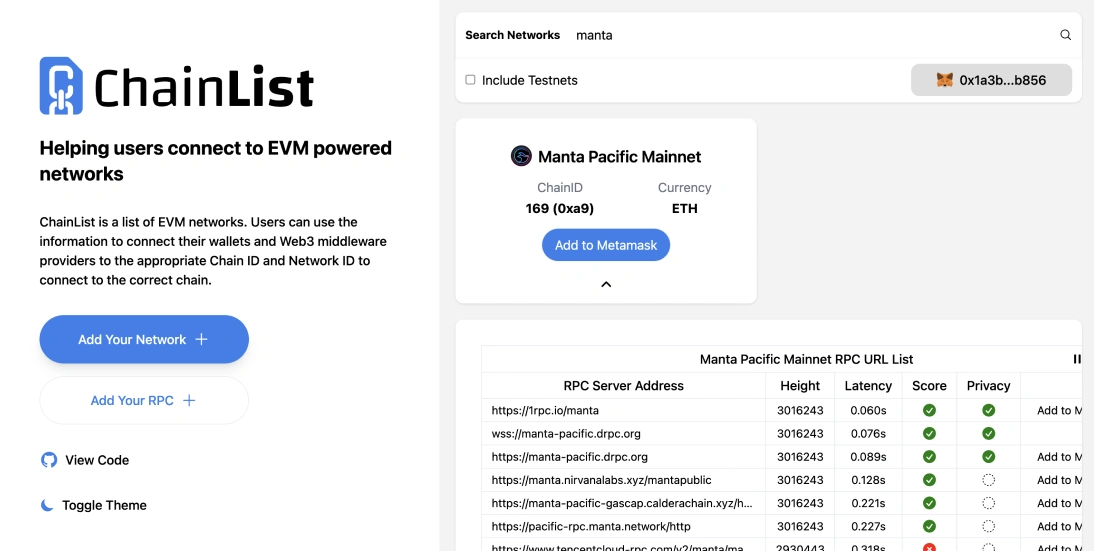Viewport: 1094px width, 551px height.
Task: Click Privacy checkmark for https://manta-pacific.drpc.org
Action: [989, 457]
